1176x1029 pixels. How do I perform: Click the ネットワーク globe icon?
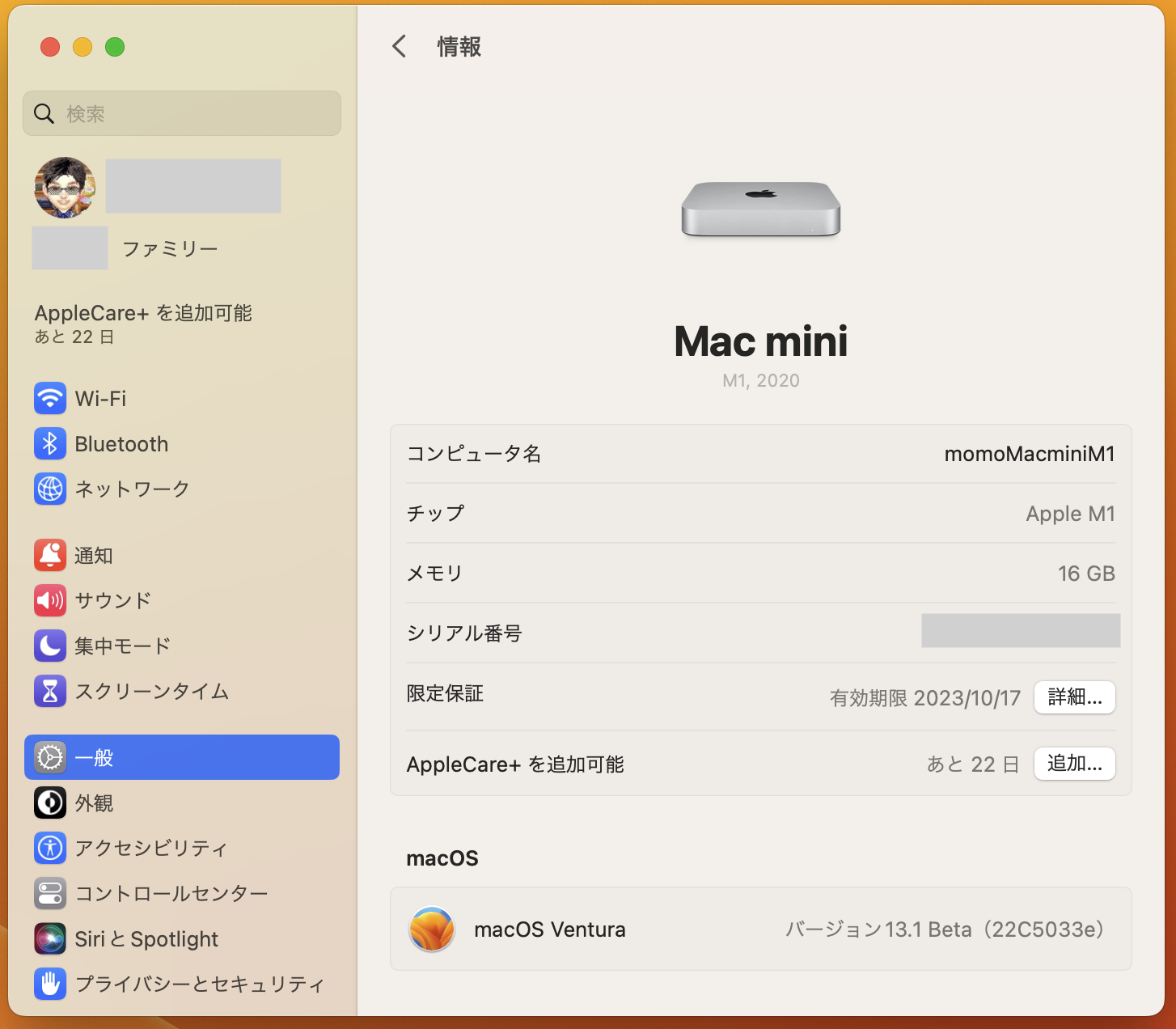click(x=50, y=489)
